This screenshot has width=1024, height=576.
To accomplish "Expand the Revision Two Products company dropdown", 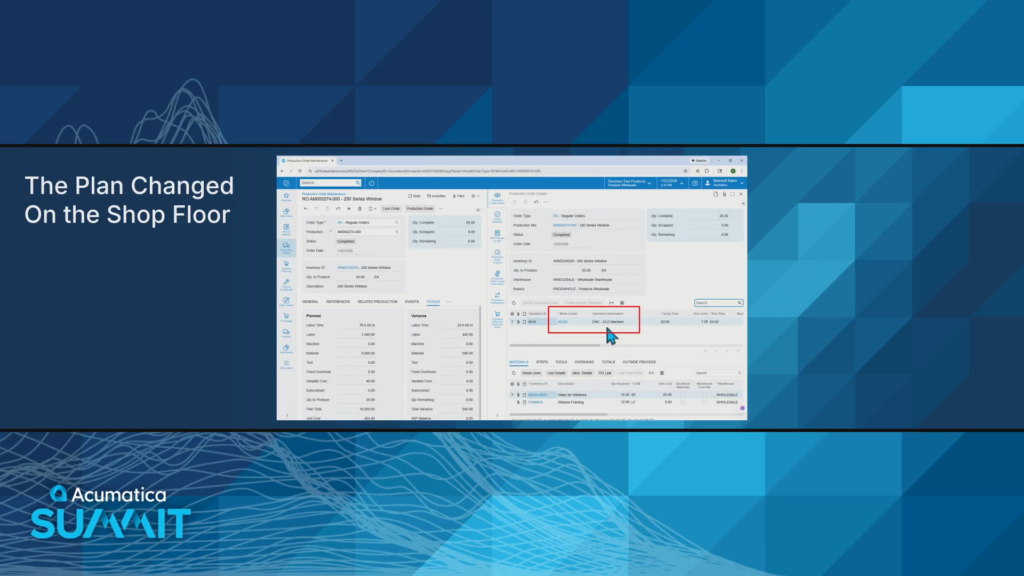I will click(628, 183).
